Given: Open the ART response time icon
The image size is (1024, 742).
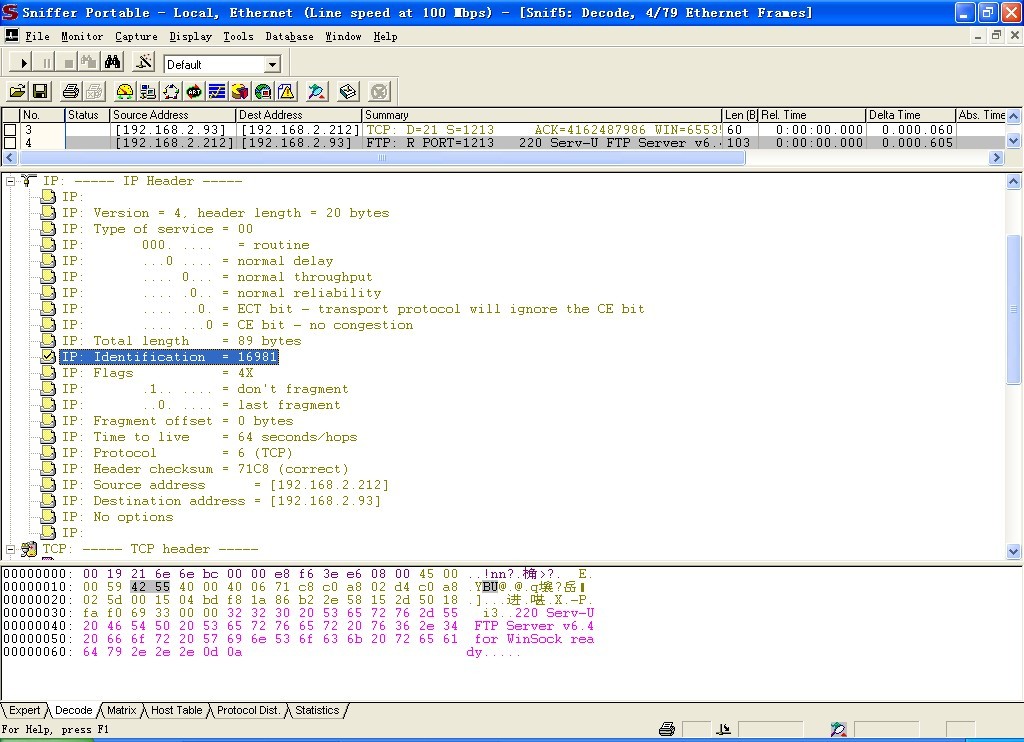Looking at the screenshot, I should (194, 91).
